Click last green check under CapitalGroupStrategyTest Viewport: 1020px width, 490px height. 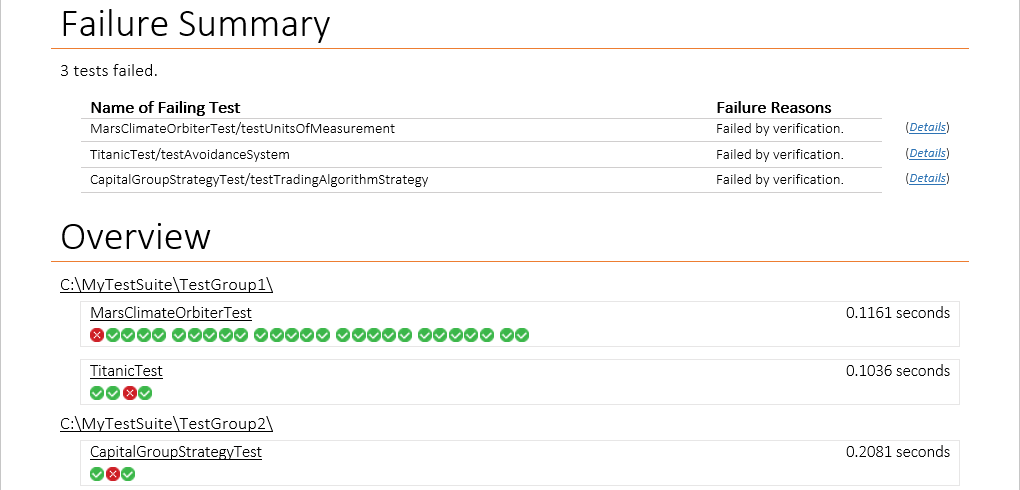tap(128, 474)
